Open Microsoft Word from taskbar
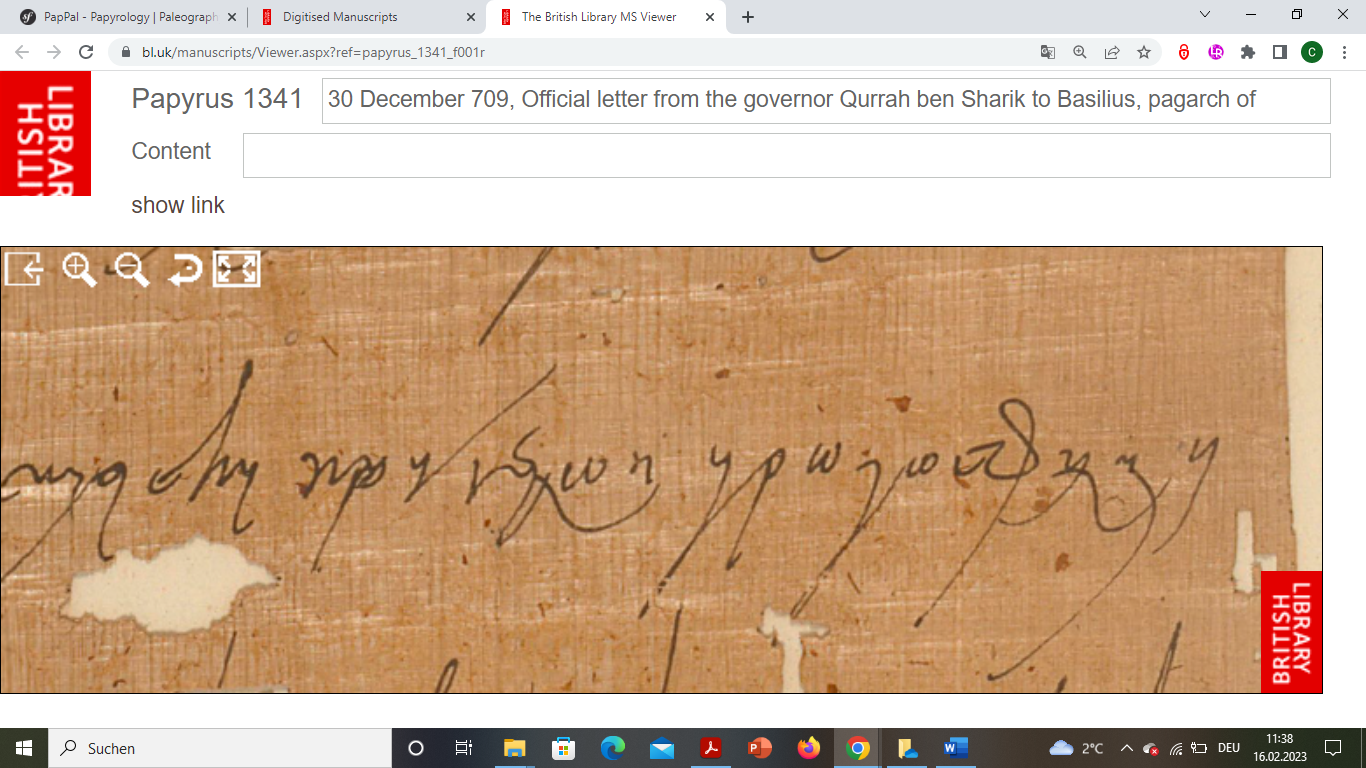1366x768 pixels. pyautogui.click(x=956, y=748)
